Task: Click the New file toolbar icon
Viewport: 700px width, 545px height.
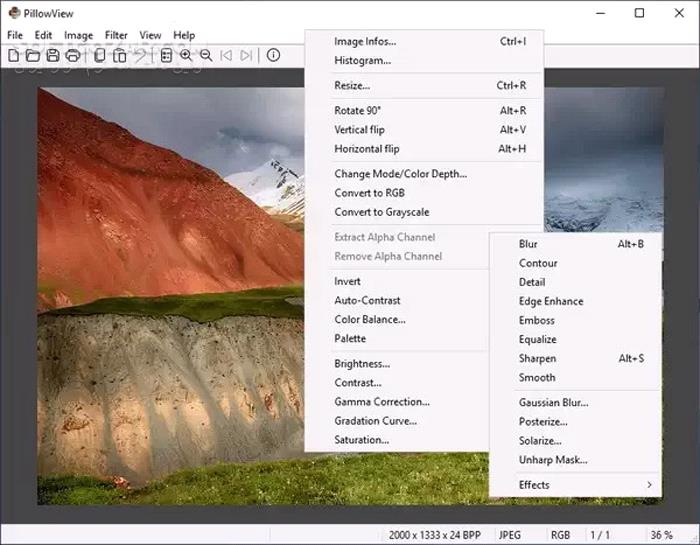Action: (13, 56)
